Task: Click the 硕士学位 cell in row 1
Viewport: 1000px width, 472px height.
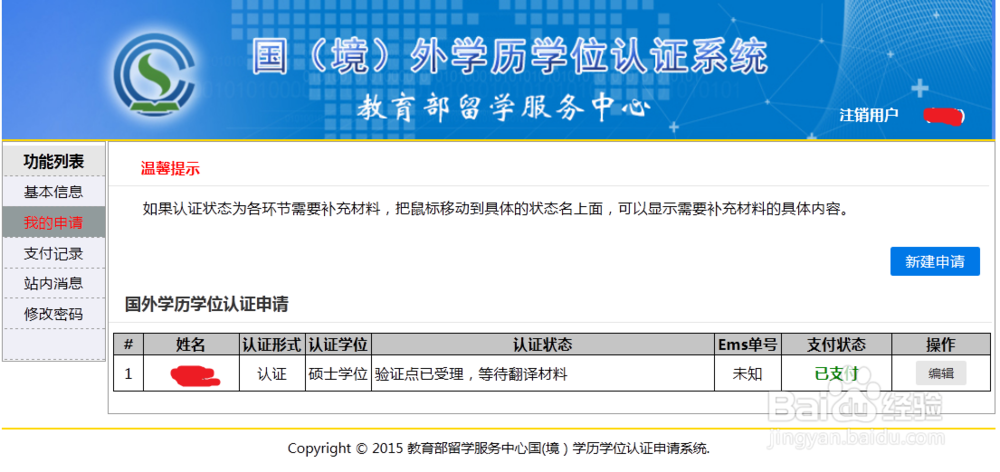Action: pyautogui.click(x=339, y=374)
